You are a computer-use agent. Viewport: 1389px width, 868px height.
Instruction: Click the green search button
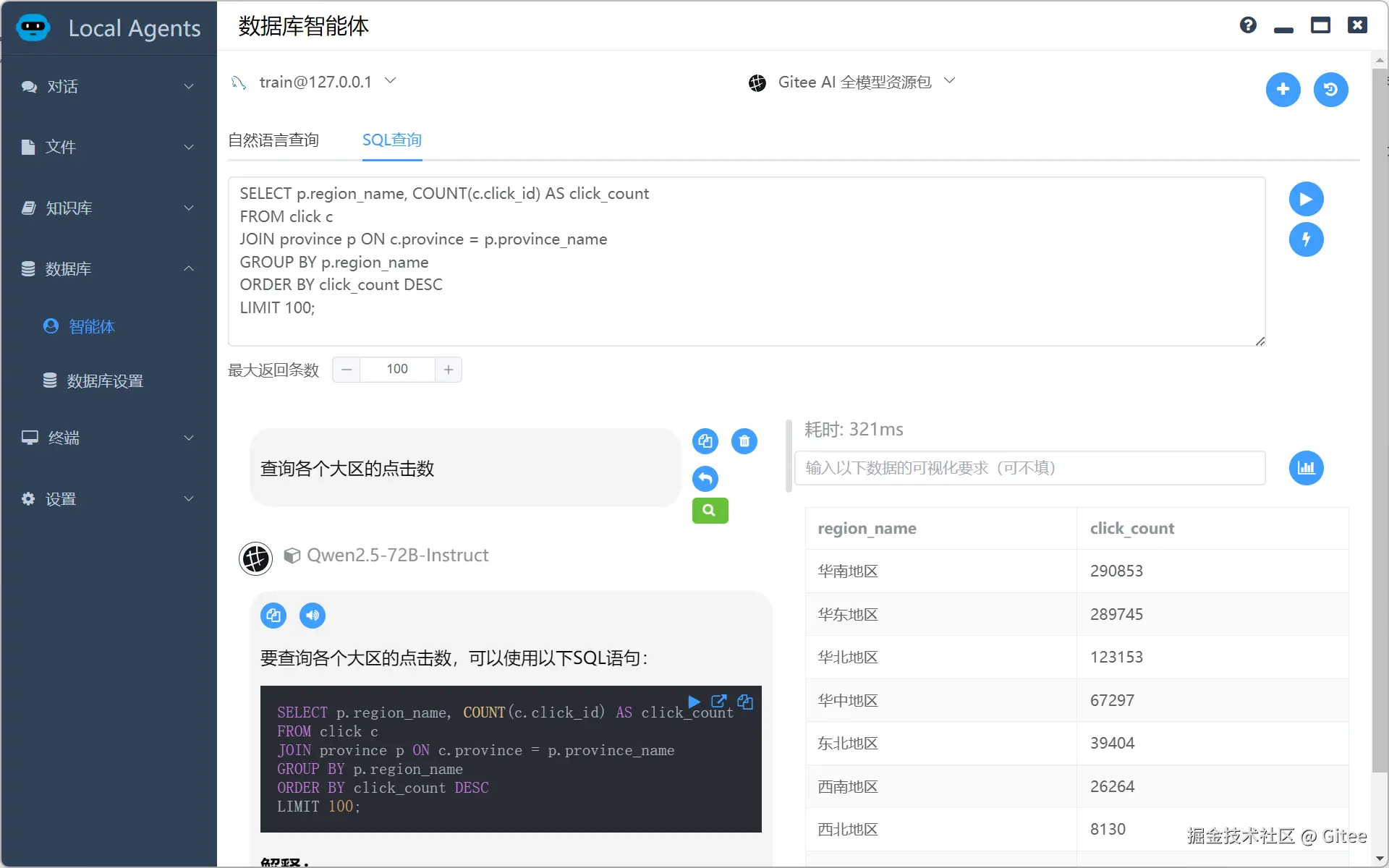pyautogui.click(x=710, y=511)
